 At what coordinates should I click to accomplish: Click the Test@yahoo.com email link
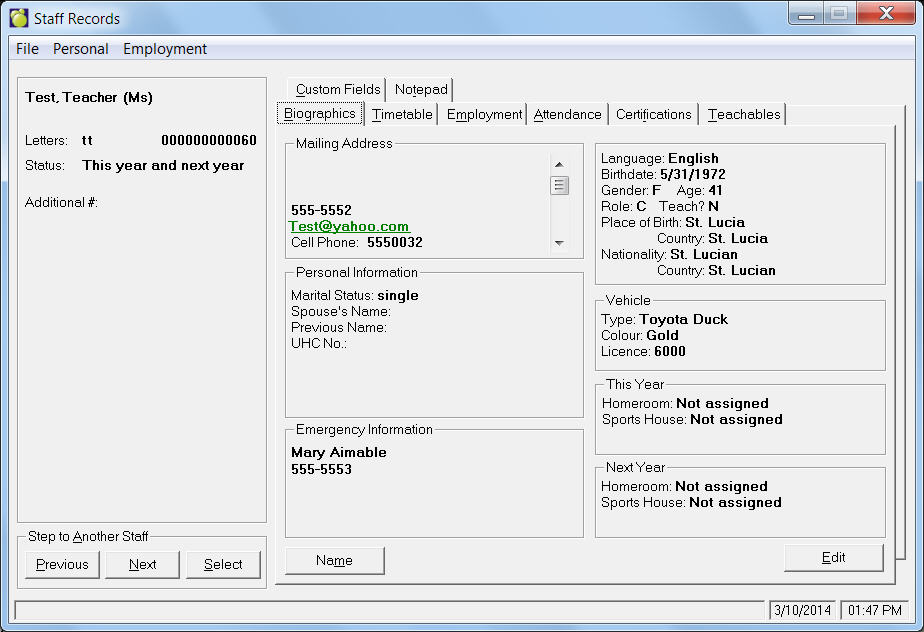pos(349,227)
